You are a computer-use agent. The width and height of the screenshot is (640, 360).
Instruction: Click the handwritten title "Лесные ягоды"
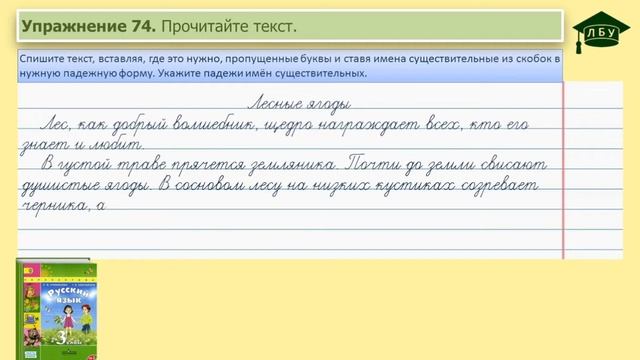click(299, 104)
